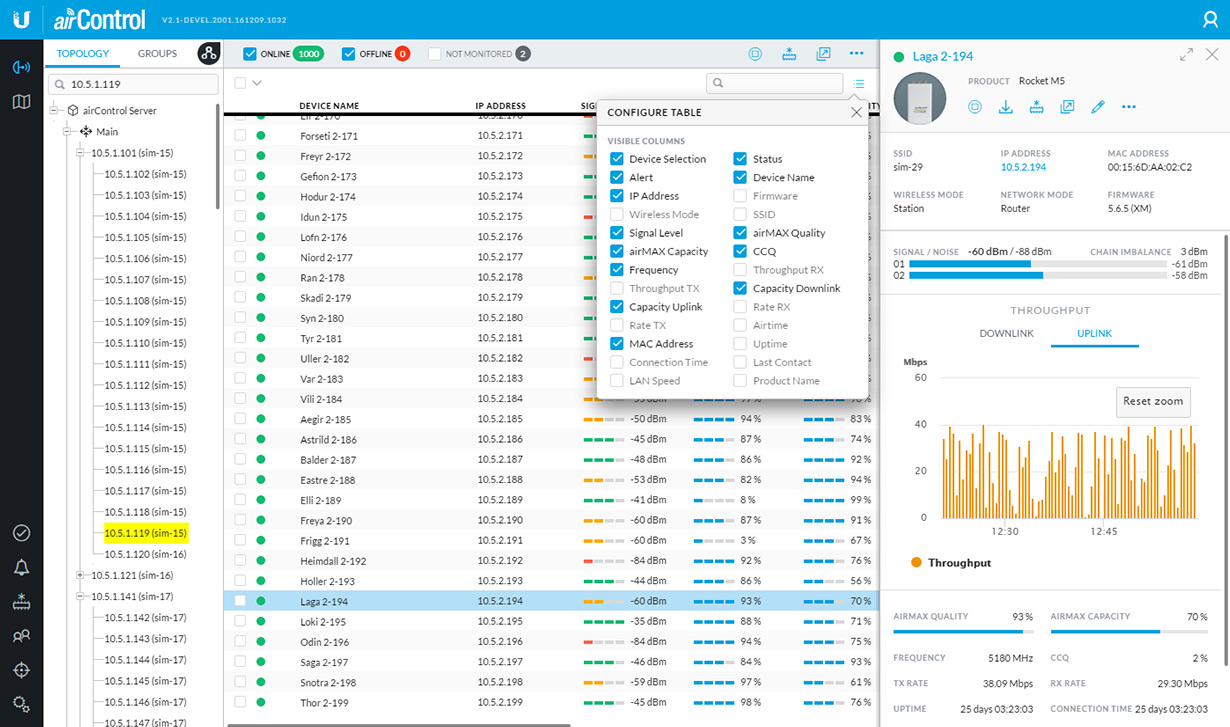This screenshot has width=1230, height=727.
Task: Click open-in-window icon in device list toolbar
Action: click(823, 54)
